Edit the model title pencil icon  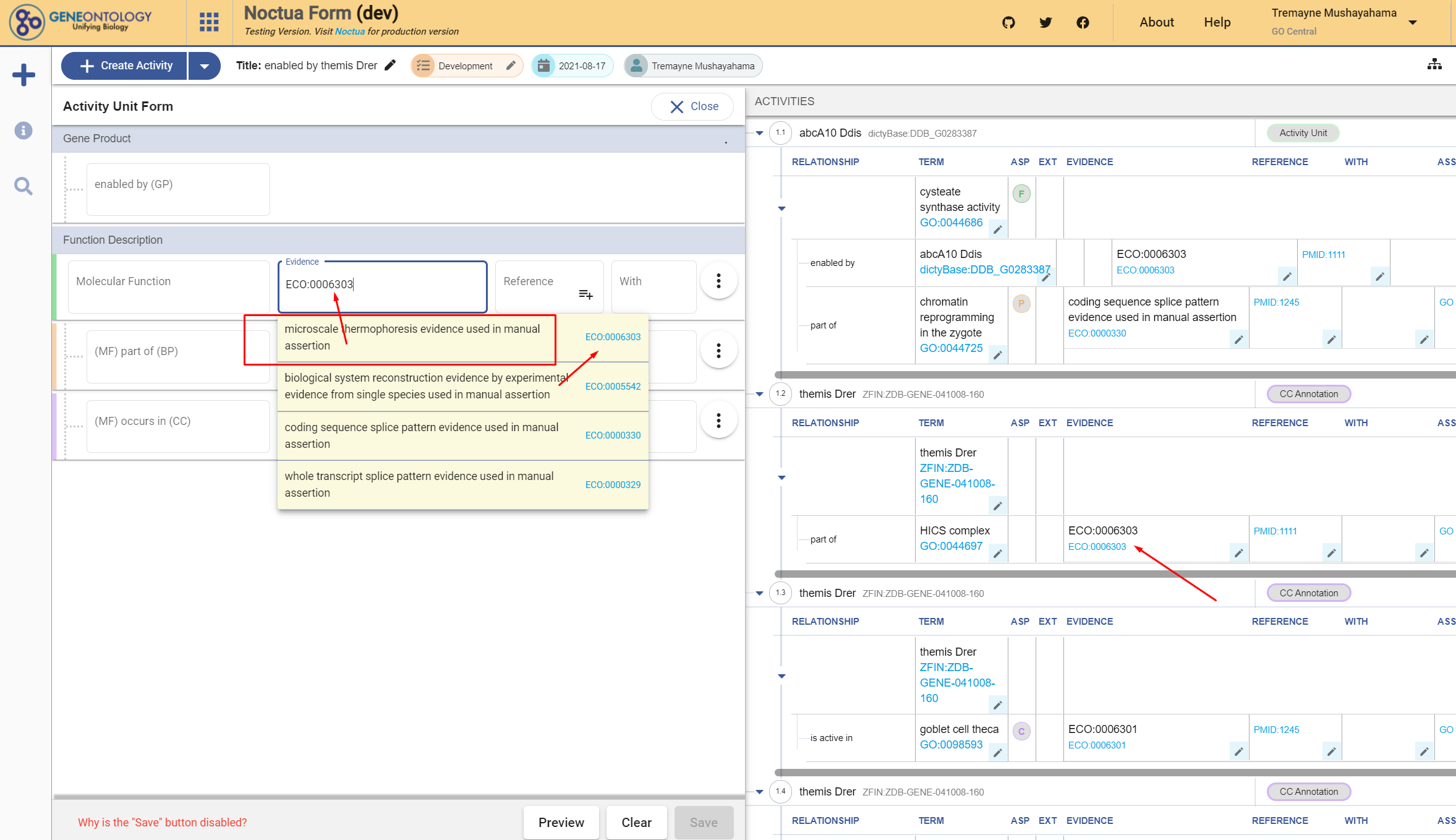coord(390,66)
